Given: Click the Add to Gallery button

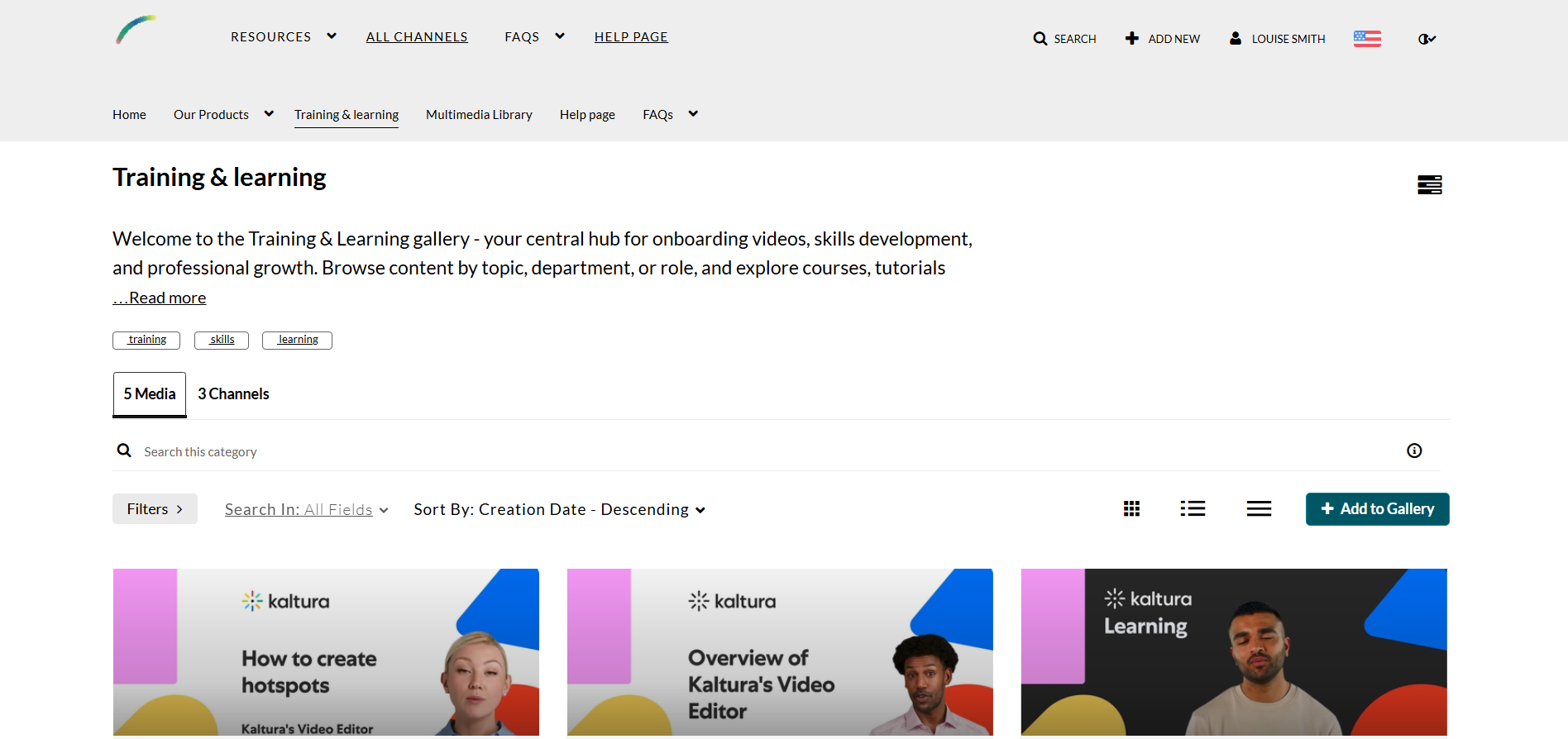Looking at the screenshot, I should pos(1377,509).
